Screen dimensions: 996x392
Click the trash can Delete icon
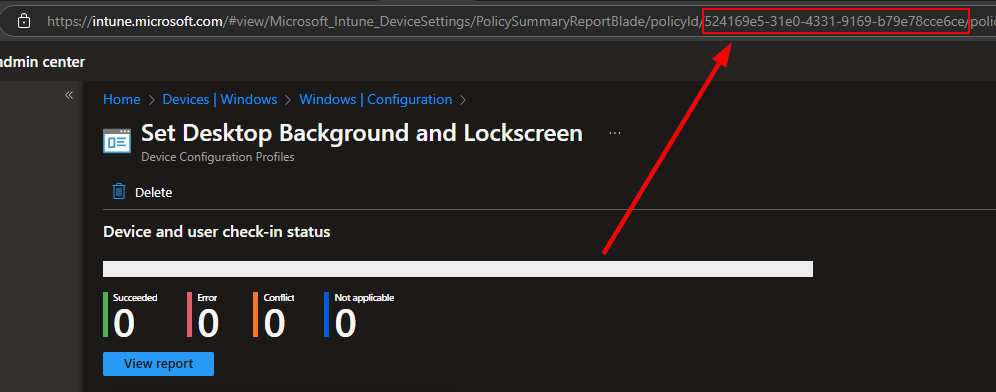(119, 192)
